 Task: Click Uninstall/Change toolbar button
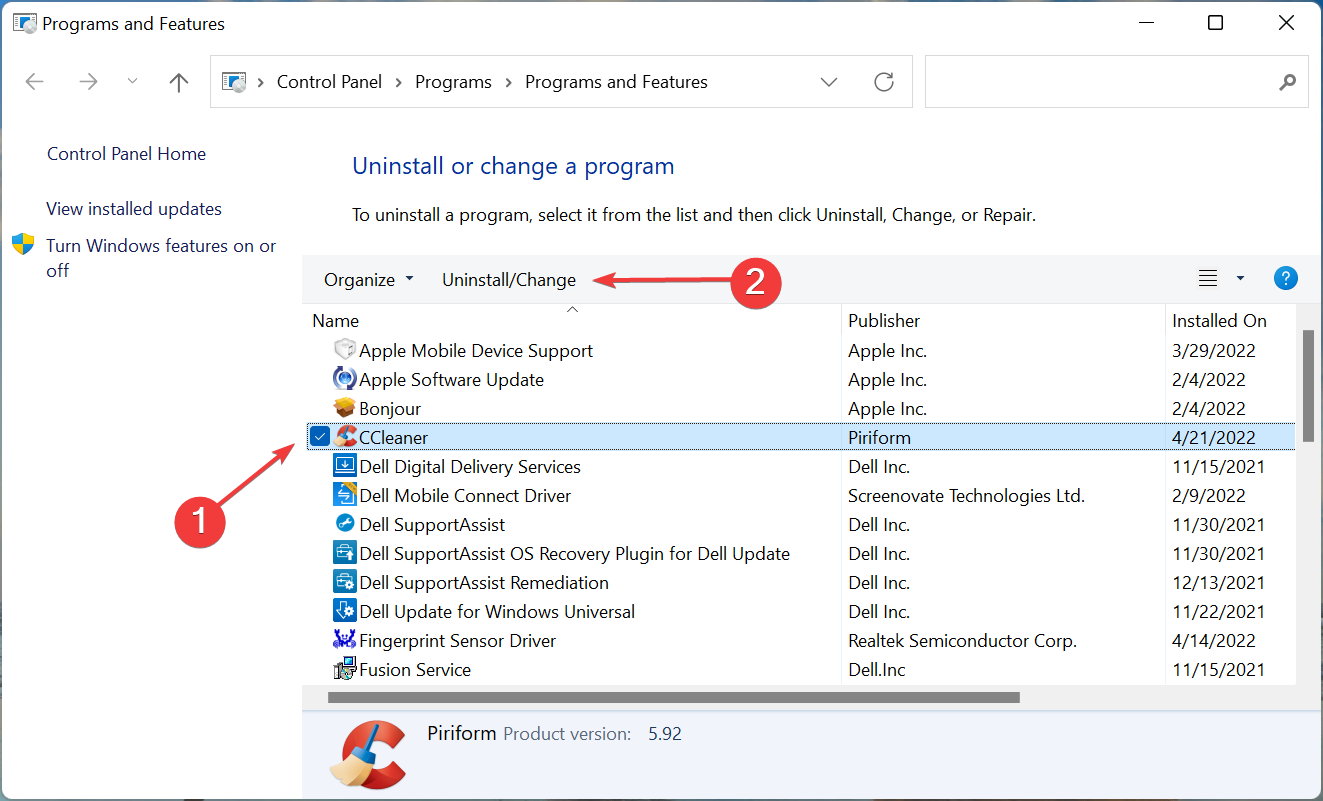(509, 280)
